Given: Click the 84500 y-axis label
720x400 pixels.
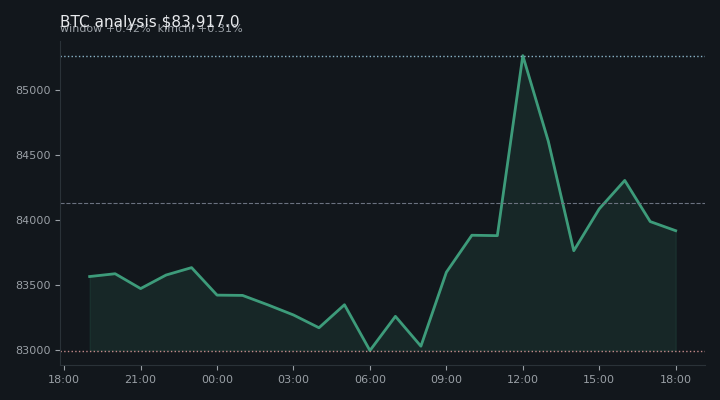Looking at the screenshot, I should [x=33, y=156].
